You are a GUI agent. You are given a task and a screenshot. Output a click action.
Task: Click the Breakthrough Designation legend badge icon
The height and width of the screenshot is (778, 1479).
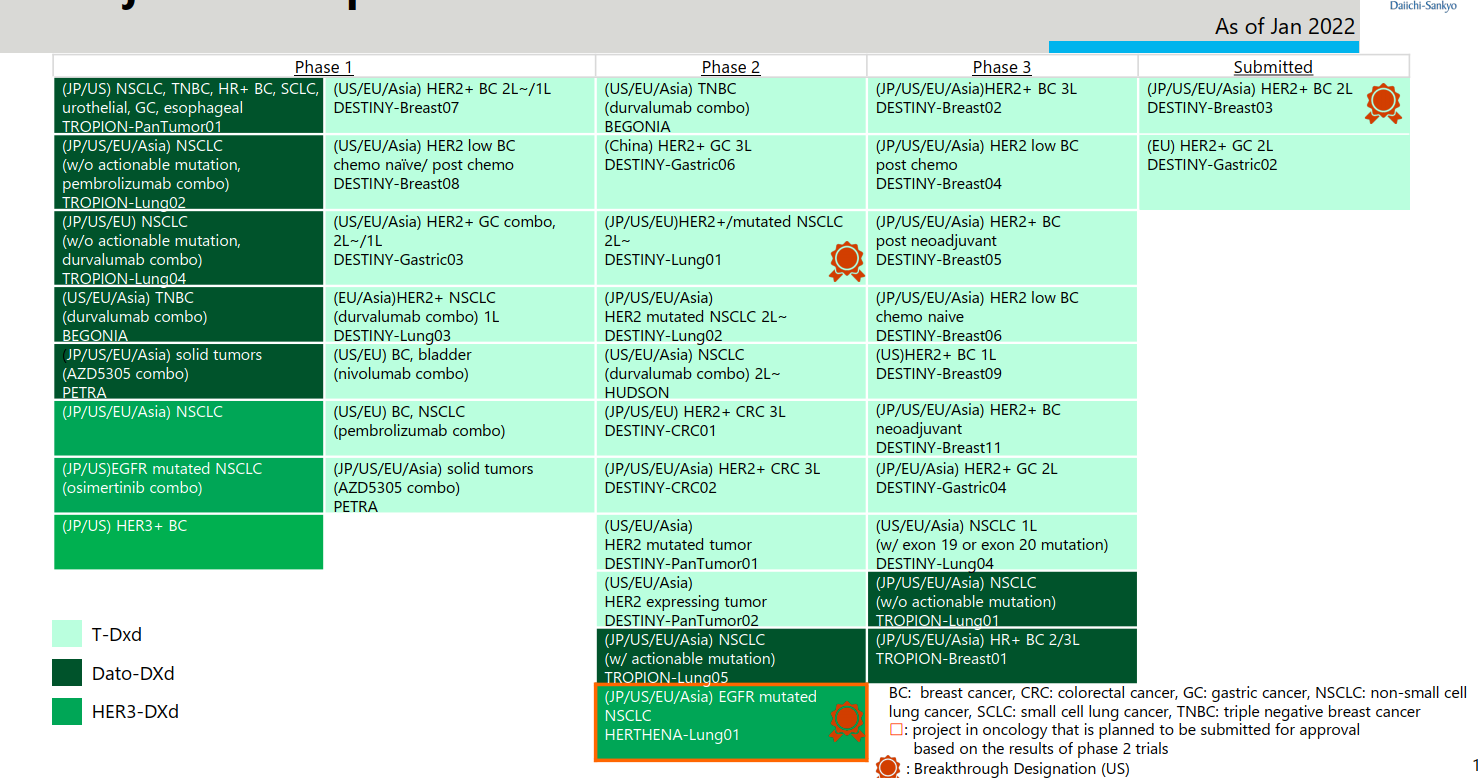tap(887, 768)
